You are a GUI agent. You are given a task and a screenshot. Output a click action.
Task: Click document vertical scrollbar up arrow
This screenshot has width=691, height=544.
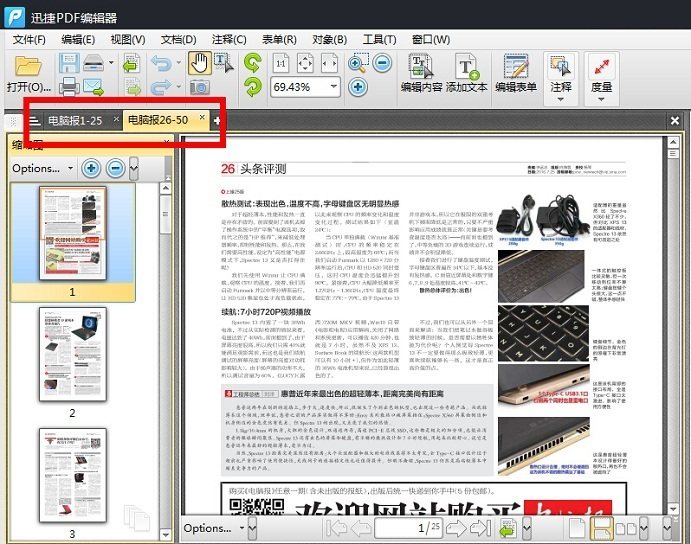coord(672,142)
